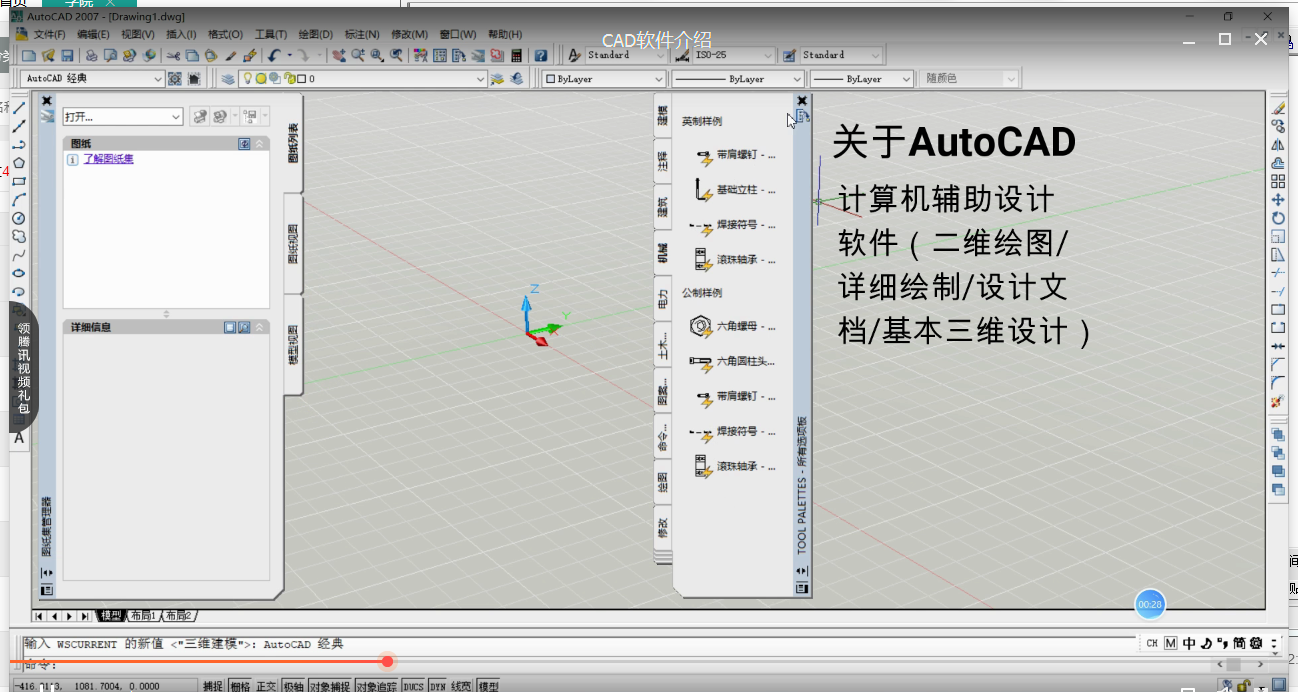Open AutoCAD Help via the question mark icon
Image resolution: width=1298 pixels, height=692 pixels.
pyautogui.click(x=539, y=56)
